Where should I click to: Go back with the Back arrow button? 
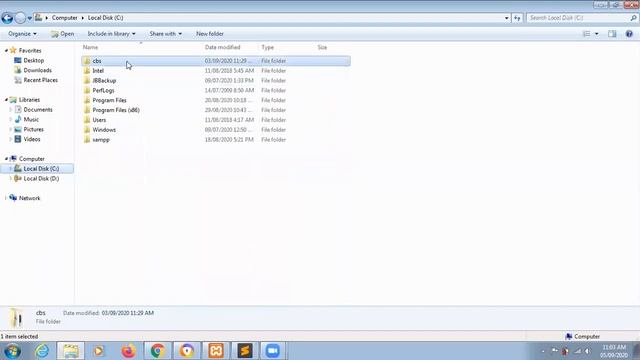point(7,18)
